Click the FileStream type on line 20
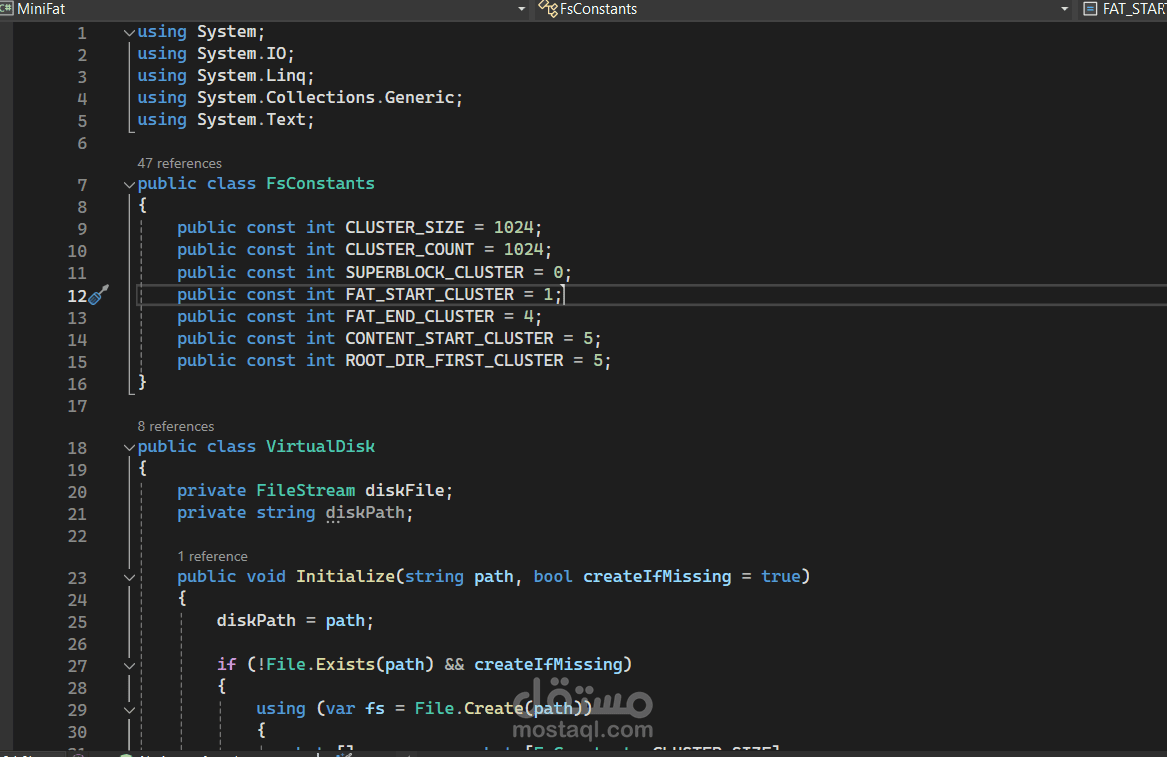Image resolution: width=1167 pixels, height=757 pixels. coord(305,491)
